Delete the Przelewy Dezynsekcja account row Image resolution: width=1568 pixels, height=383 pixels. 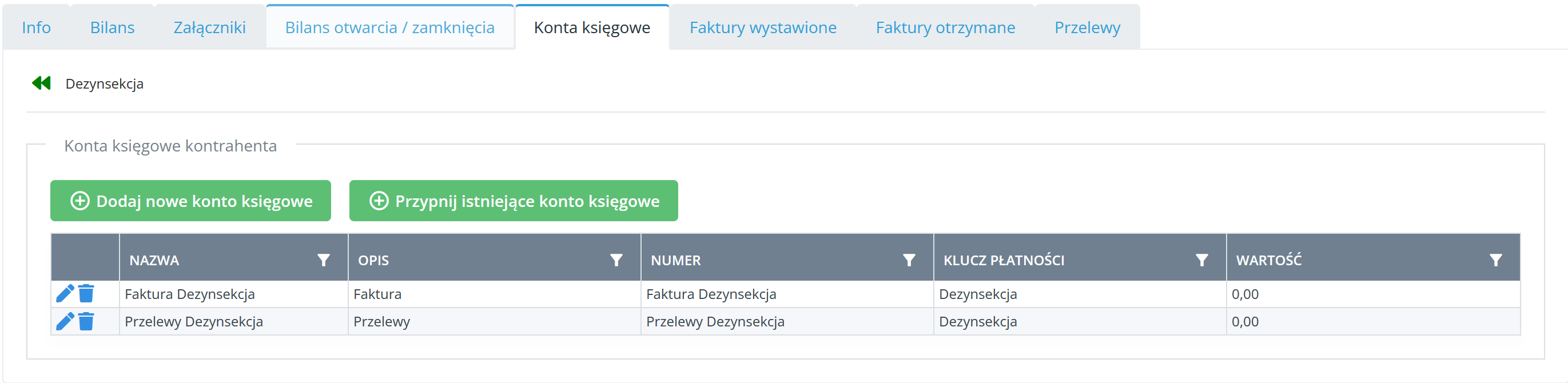[86, 321]
